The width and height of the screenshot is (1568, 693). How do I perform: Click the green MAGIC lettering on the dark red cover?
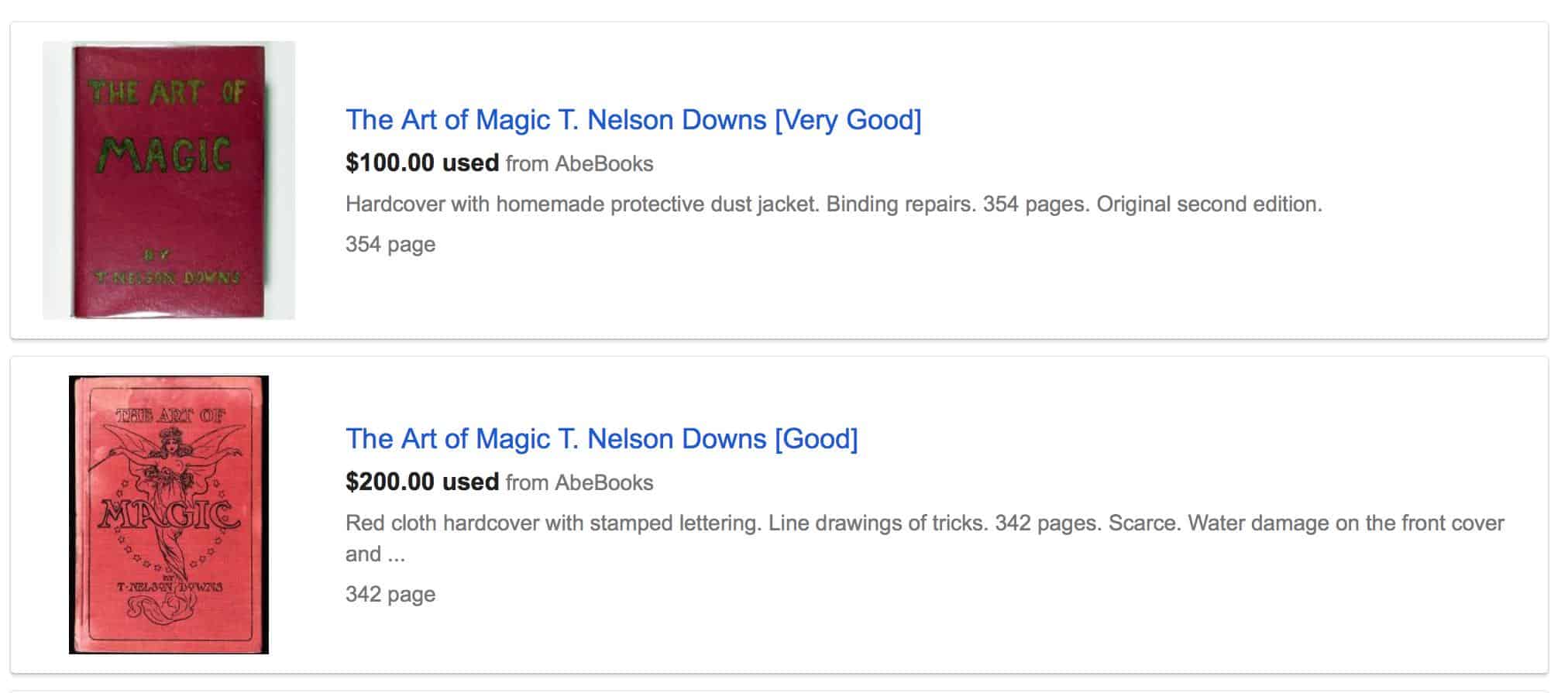coord(168,155)
